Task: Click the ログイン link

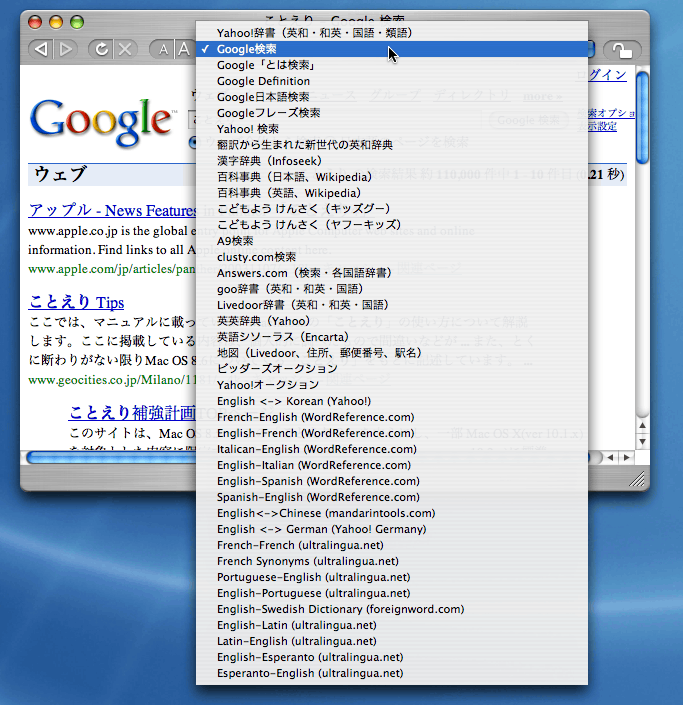Action: (x=607, y=75)
